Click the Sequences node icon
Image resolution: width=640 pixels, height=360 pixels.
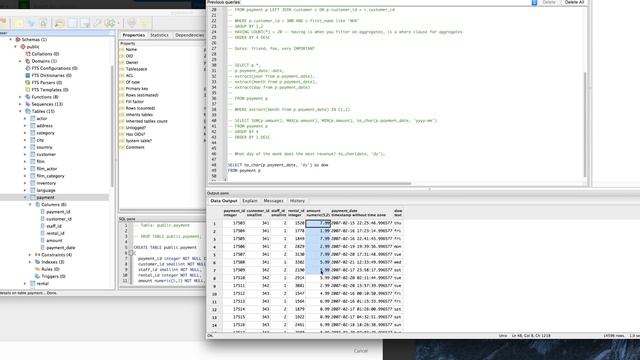[x=28, y=104]
